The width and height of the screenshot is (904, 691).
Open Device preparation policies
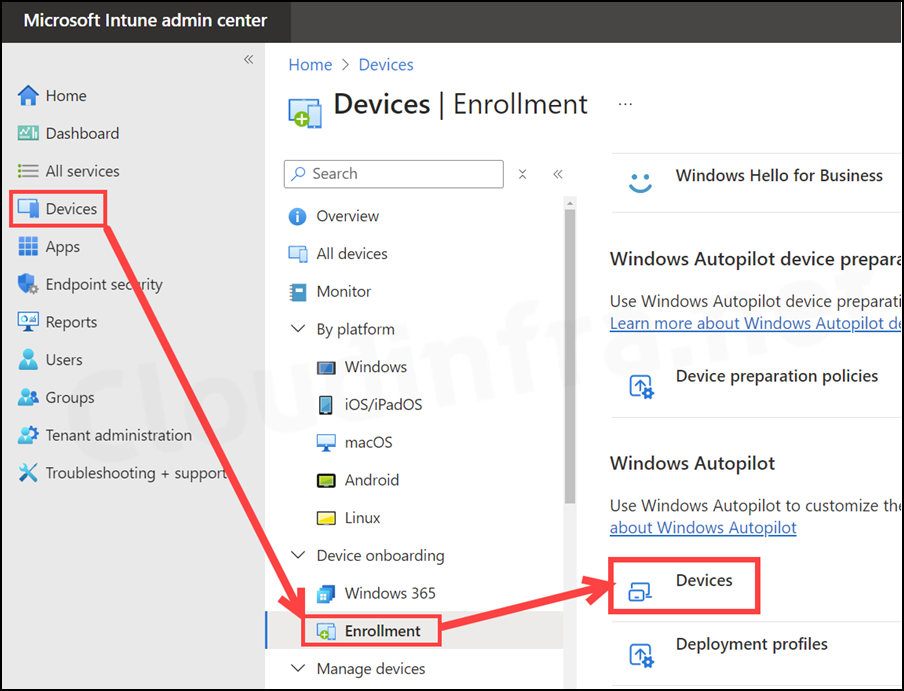(777, 376)
